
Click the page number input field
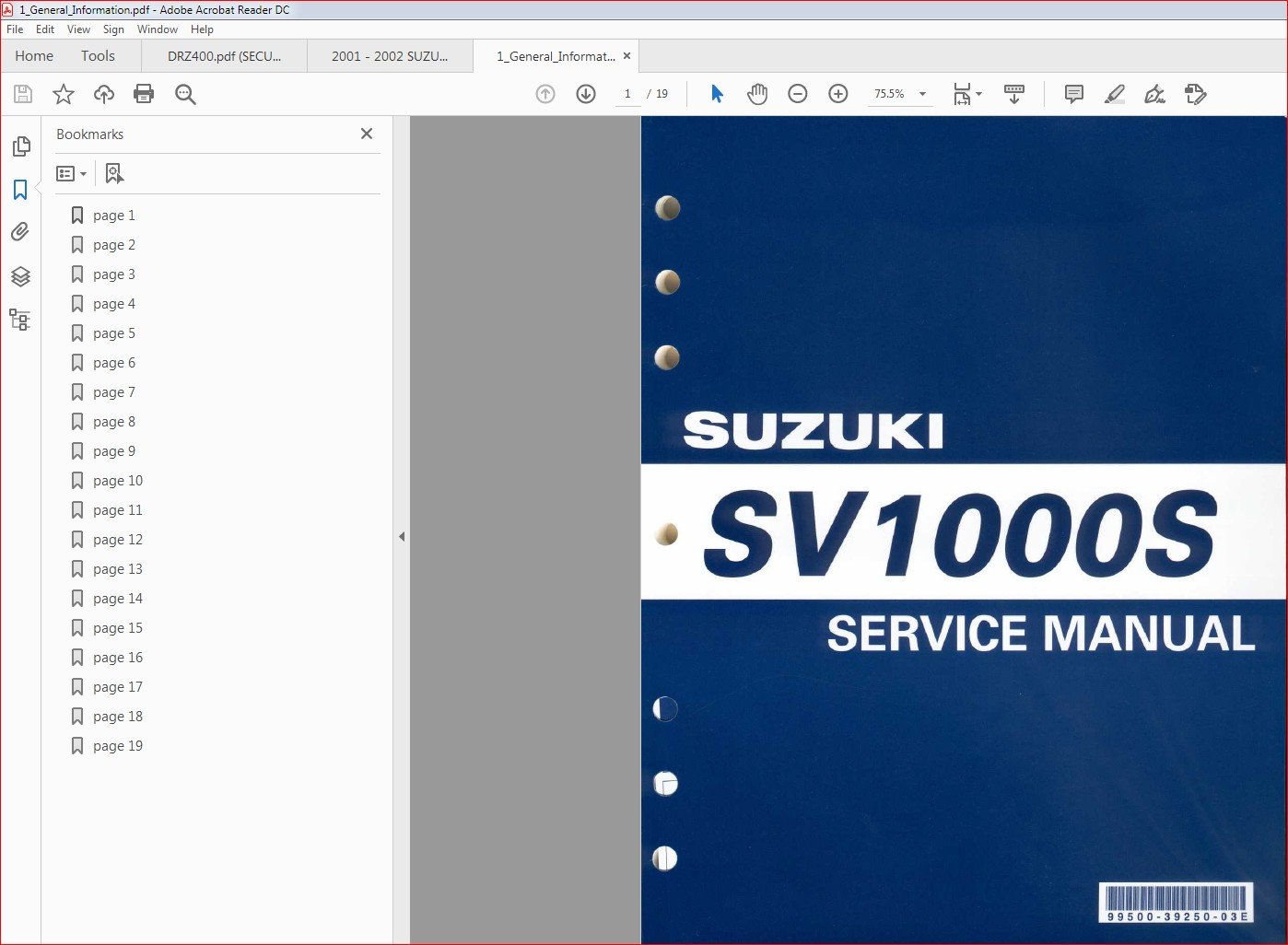pyautogui.click(x=627, y=94)
